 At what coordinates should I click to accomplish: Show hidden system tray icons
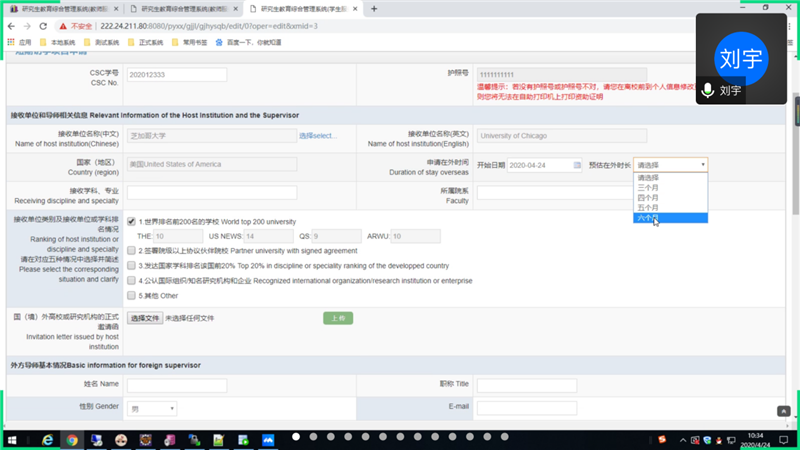coord(683,440)
